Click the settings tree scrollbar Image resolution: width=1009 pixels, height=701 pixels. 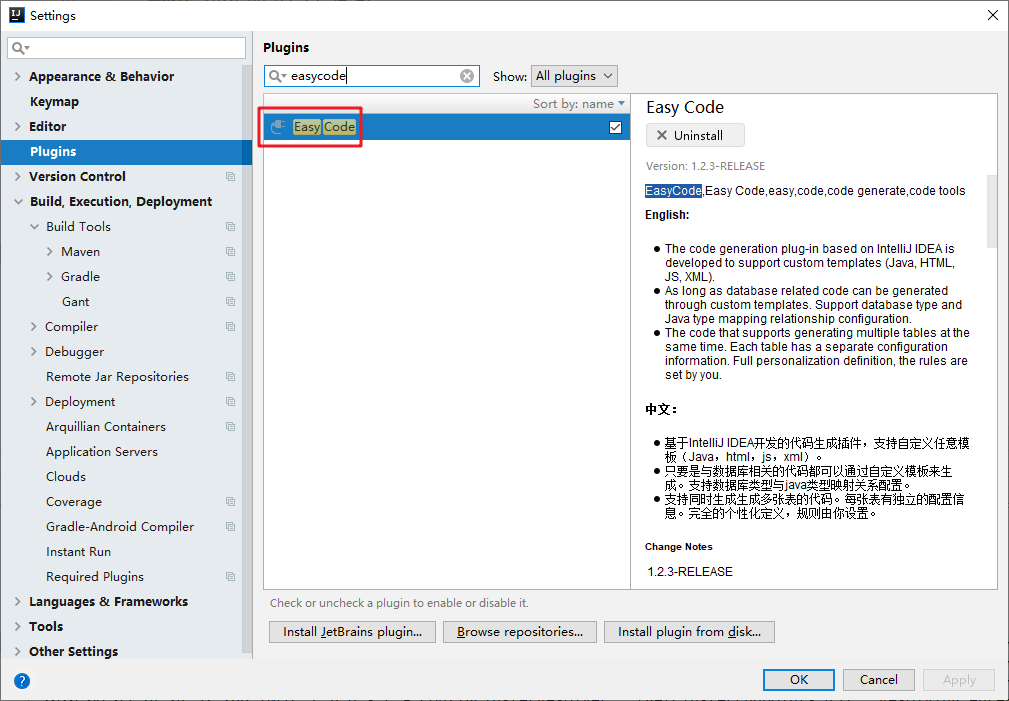(247, 357)
